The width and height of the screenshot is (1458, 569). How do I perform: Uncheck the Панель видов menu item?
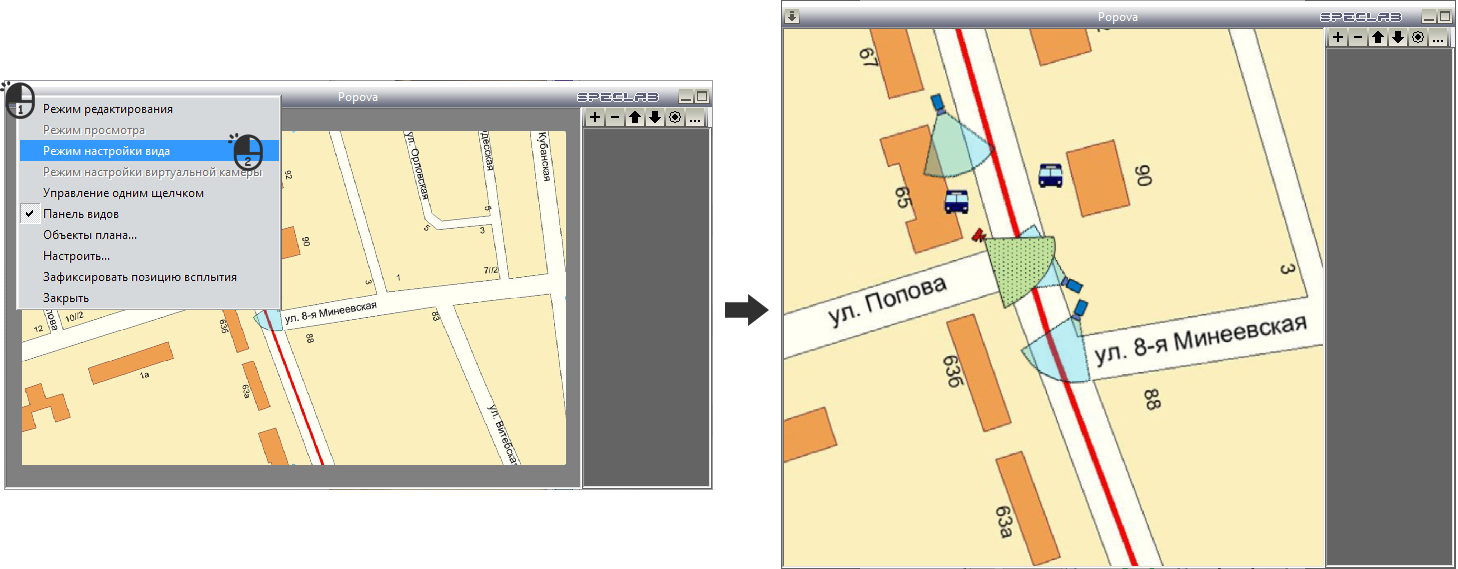[148, 214]
